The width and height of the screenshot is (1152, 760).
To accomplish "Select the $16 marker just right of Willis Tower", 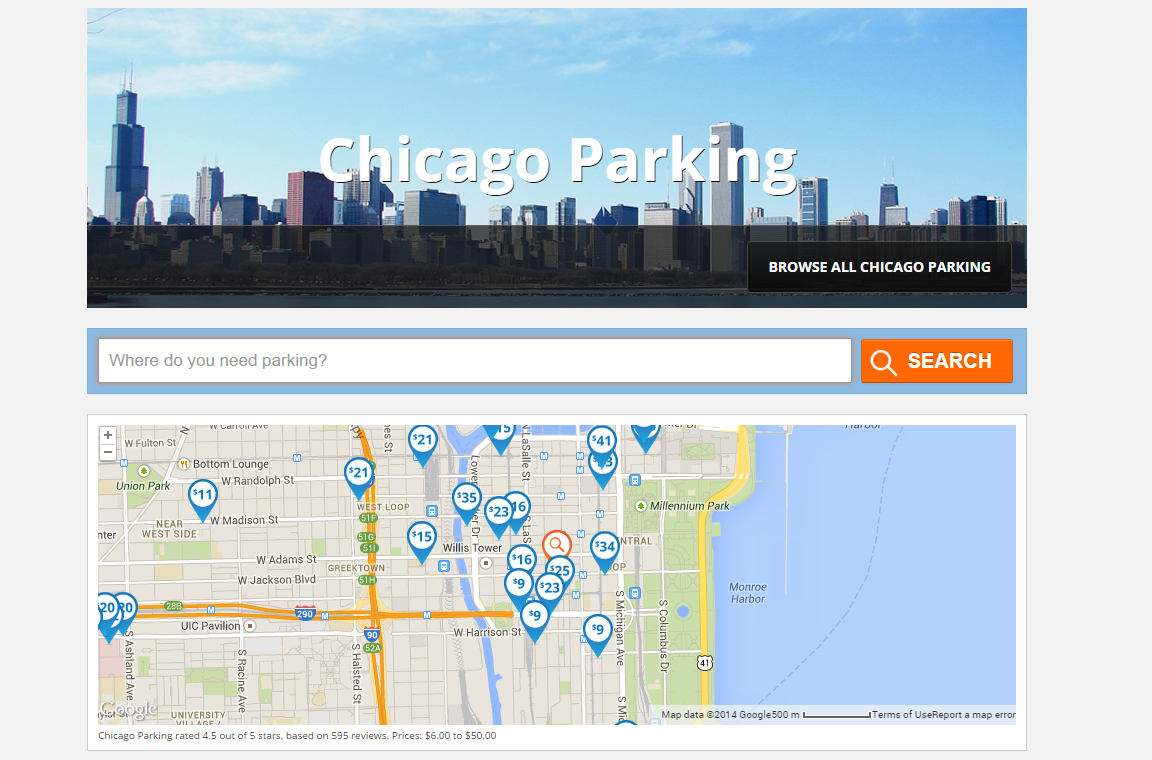I will click(x=522, y=559).
